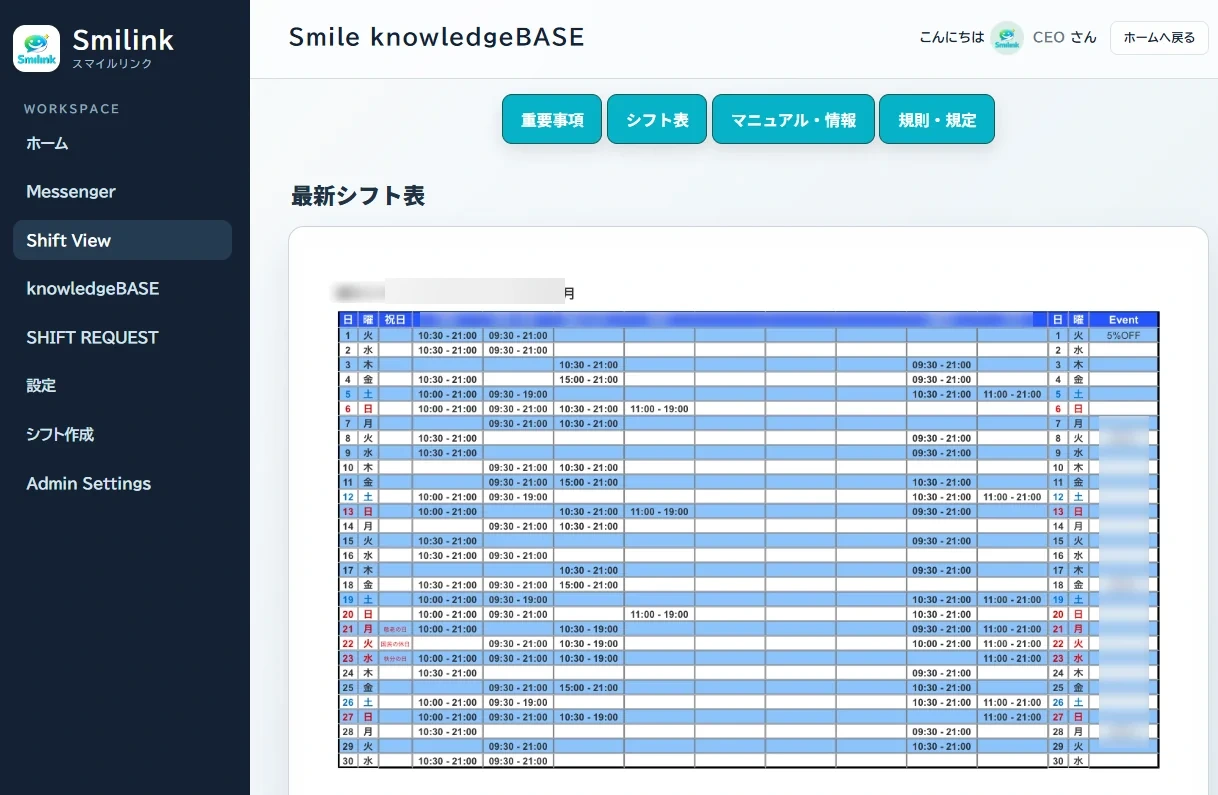This screenshot has width=1218, height=795.
Task: Click the Smilink brand name text
Action: click(123, 40)
